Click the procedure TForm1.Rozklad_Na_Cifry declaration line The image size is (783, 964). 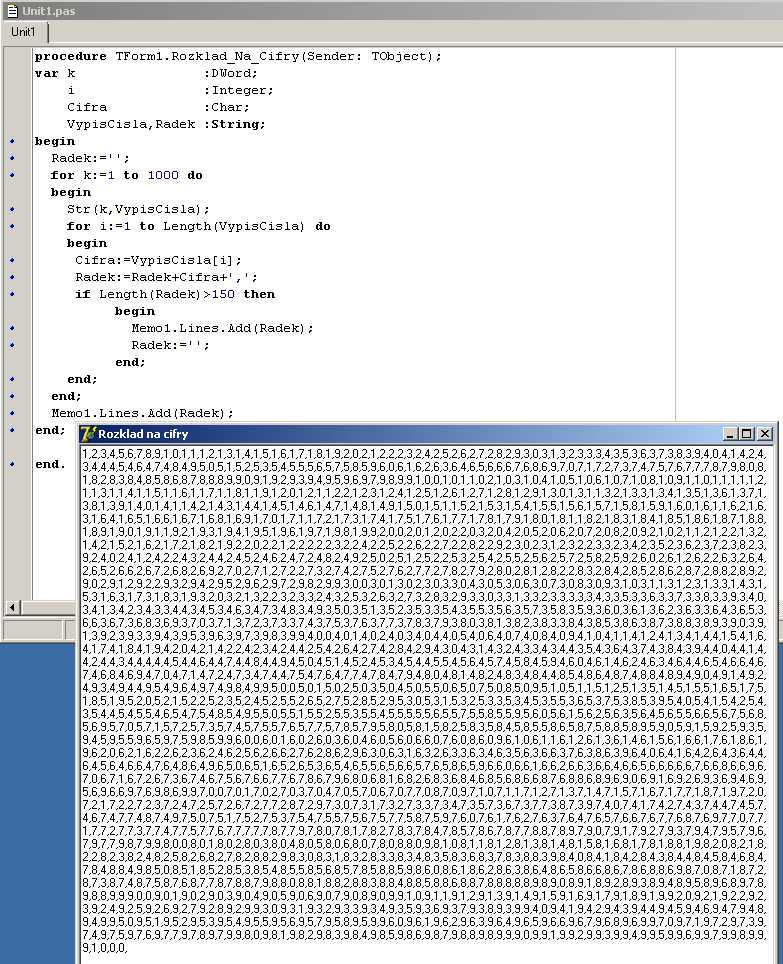coord(238,57)
